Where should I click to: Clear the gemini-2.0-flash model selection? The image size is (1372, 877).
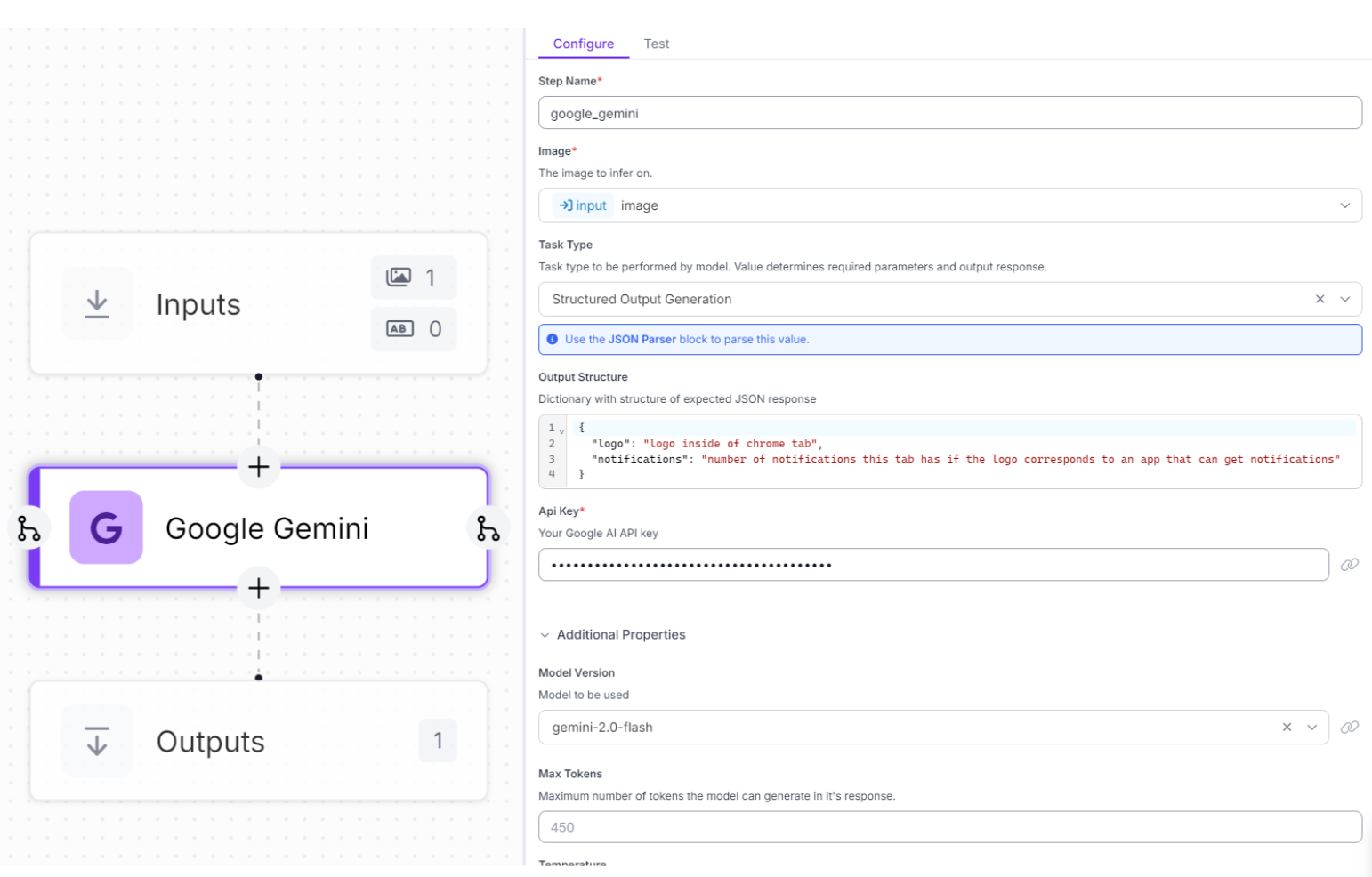click(1287, 728)
